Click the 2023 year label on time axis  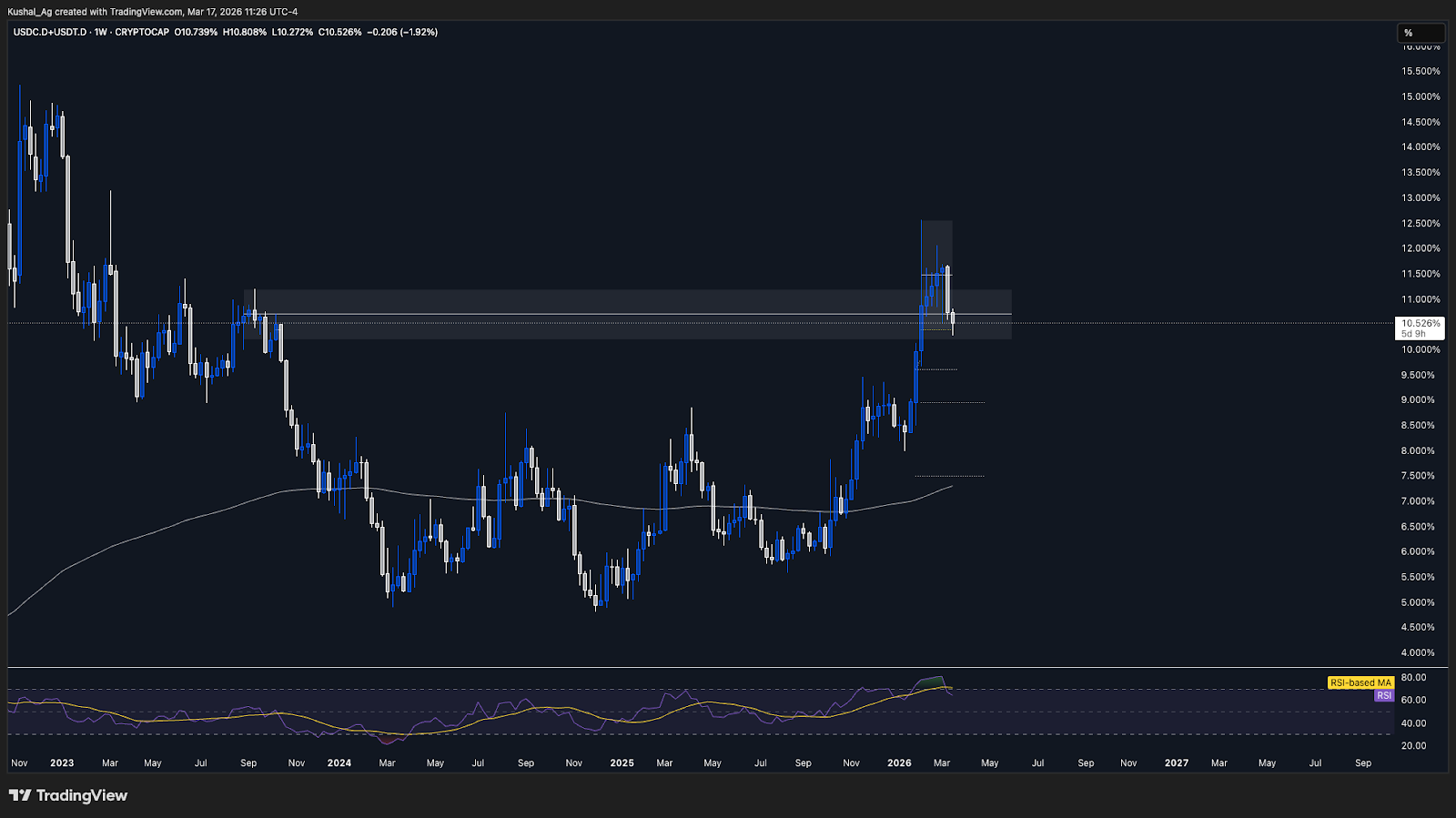[x=62, y=762]
